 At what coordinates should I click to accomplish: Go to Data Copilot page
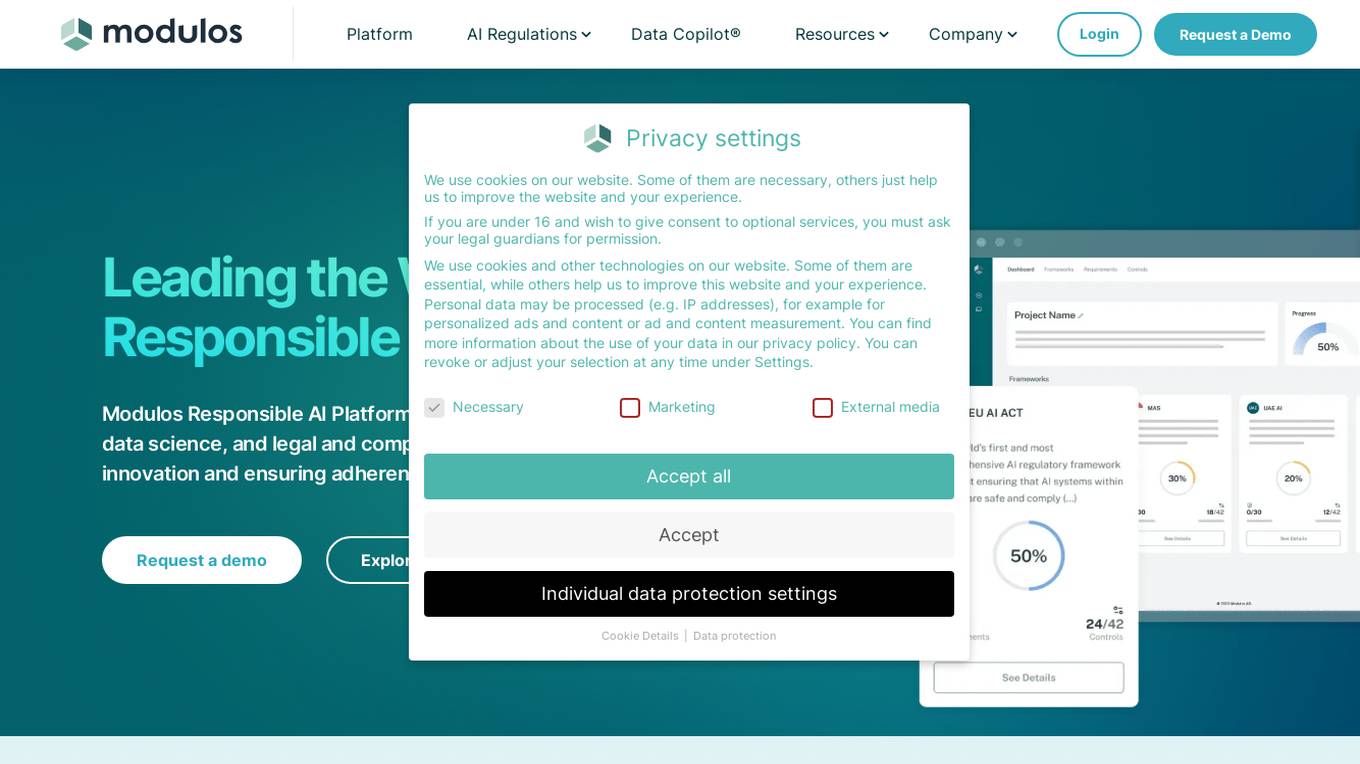pos(686,35)
